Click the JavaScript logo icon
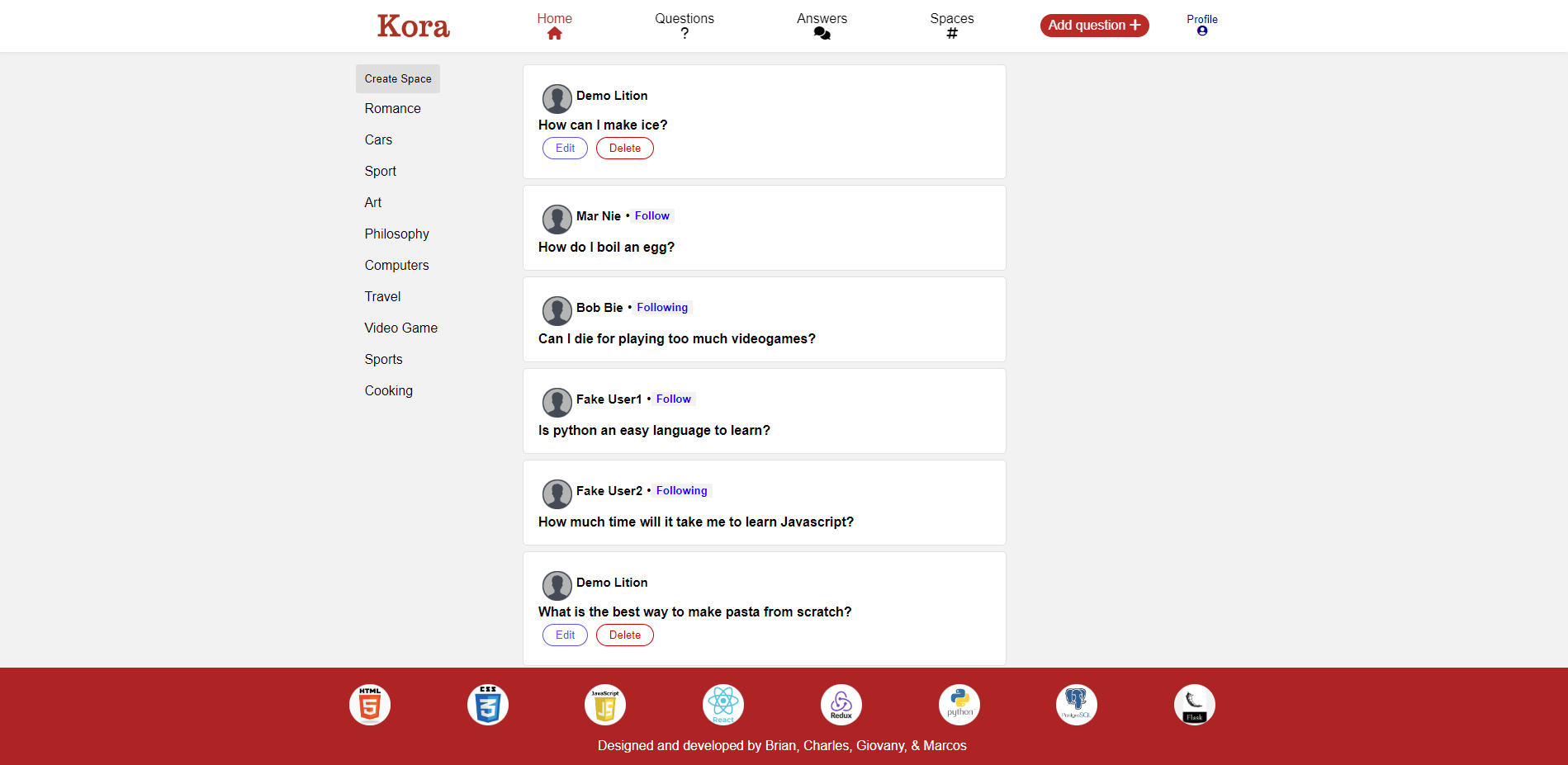The height and width of the screenshot is (765, 1568). [x=605, y=705]
